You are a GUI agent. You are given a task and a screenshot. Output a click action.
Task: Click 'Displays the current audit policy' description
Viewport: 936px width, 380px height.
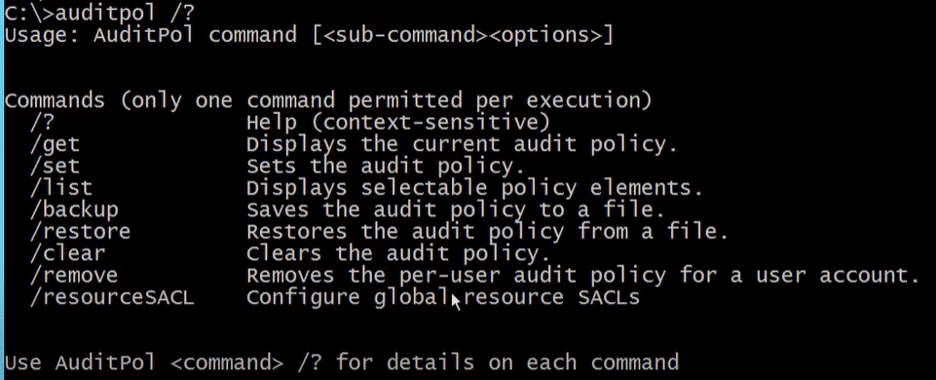[x=462, y=145]
